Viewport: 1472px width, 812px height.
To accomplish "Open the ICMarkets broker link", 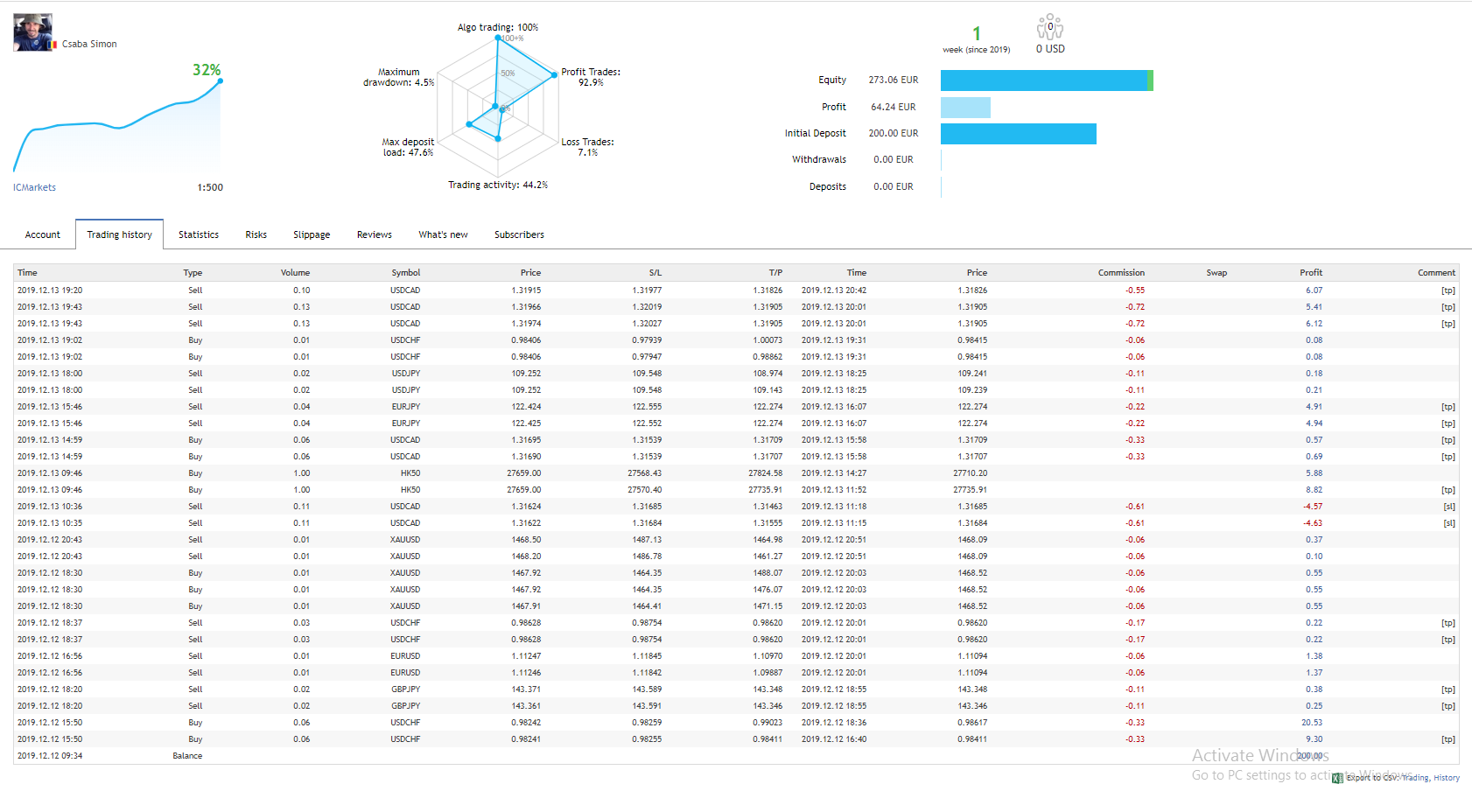I will point(34,187).
